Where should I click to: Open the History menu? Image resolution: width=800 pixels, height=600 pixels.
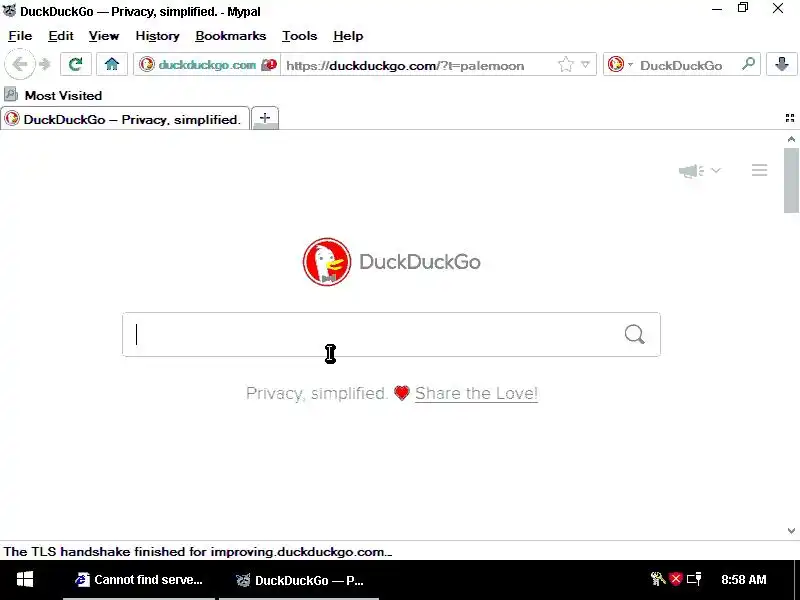pos(157,36)
